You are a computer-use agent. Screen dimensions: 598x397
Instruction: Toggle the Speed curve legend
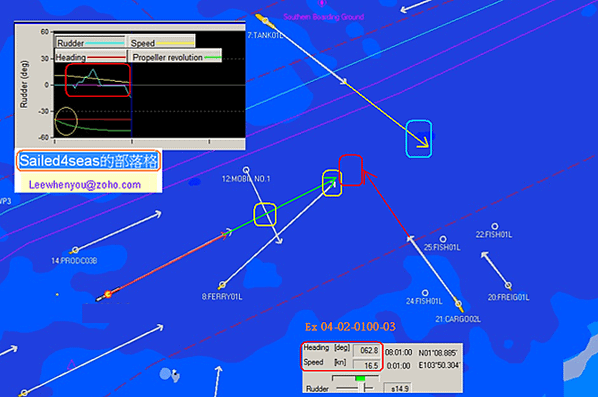point(162,43)
